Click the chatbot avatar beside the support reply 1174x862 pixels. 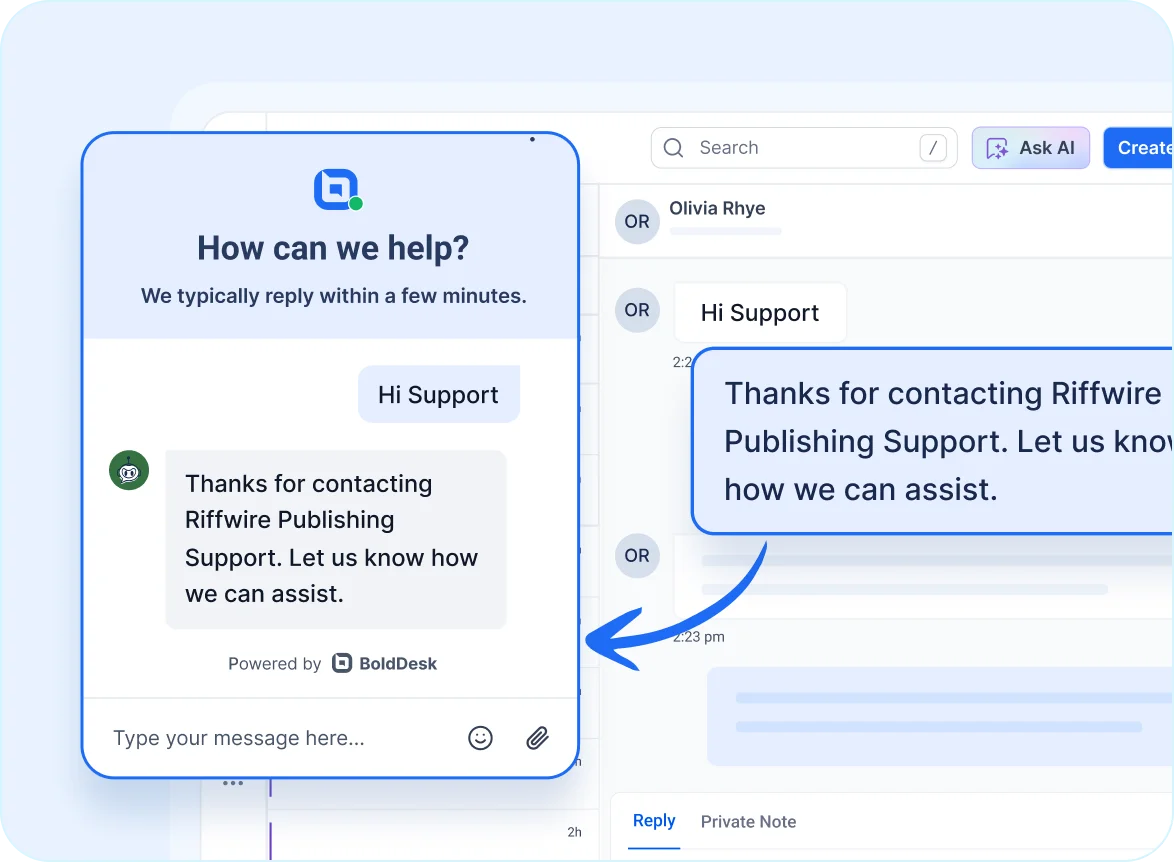pyautogui.click(x=128, y=470)
